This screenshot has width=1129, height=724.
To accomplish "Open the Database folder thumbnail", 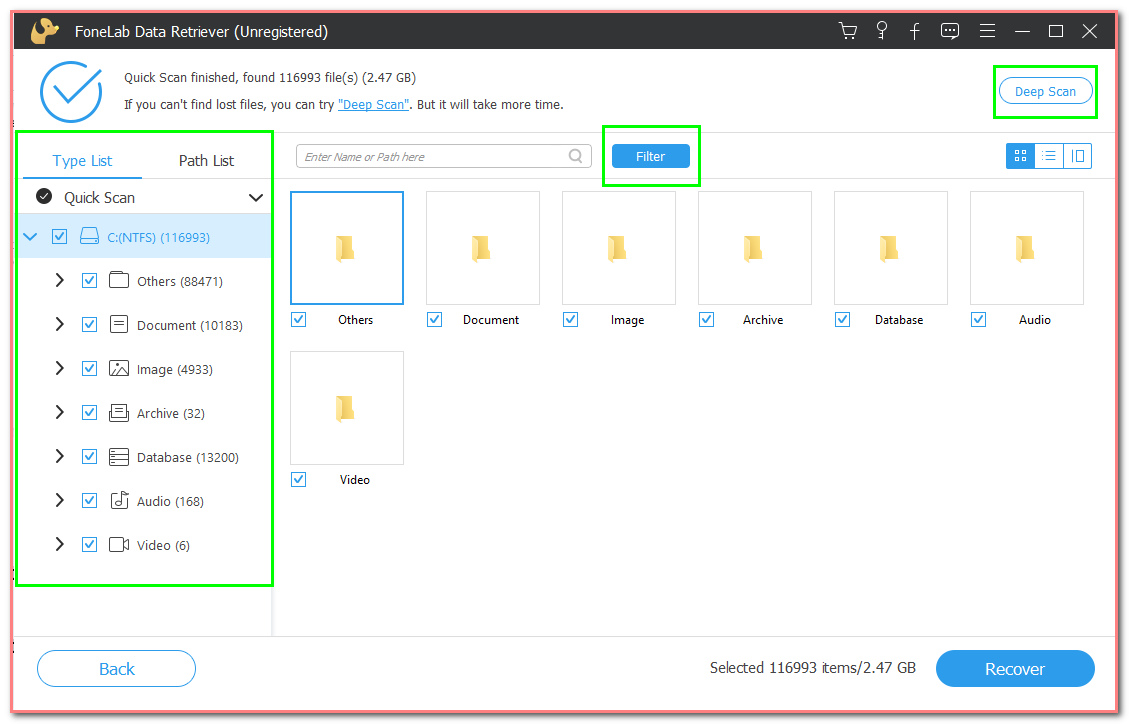I will pyautogui.click(x=891, y=248).
